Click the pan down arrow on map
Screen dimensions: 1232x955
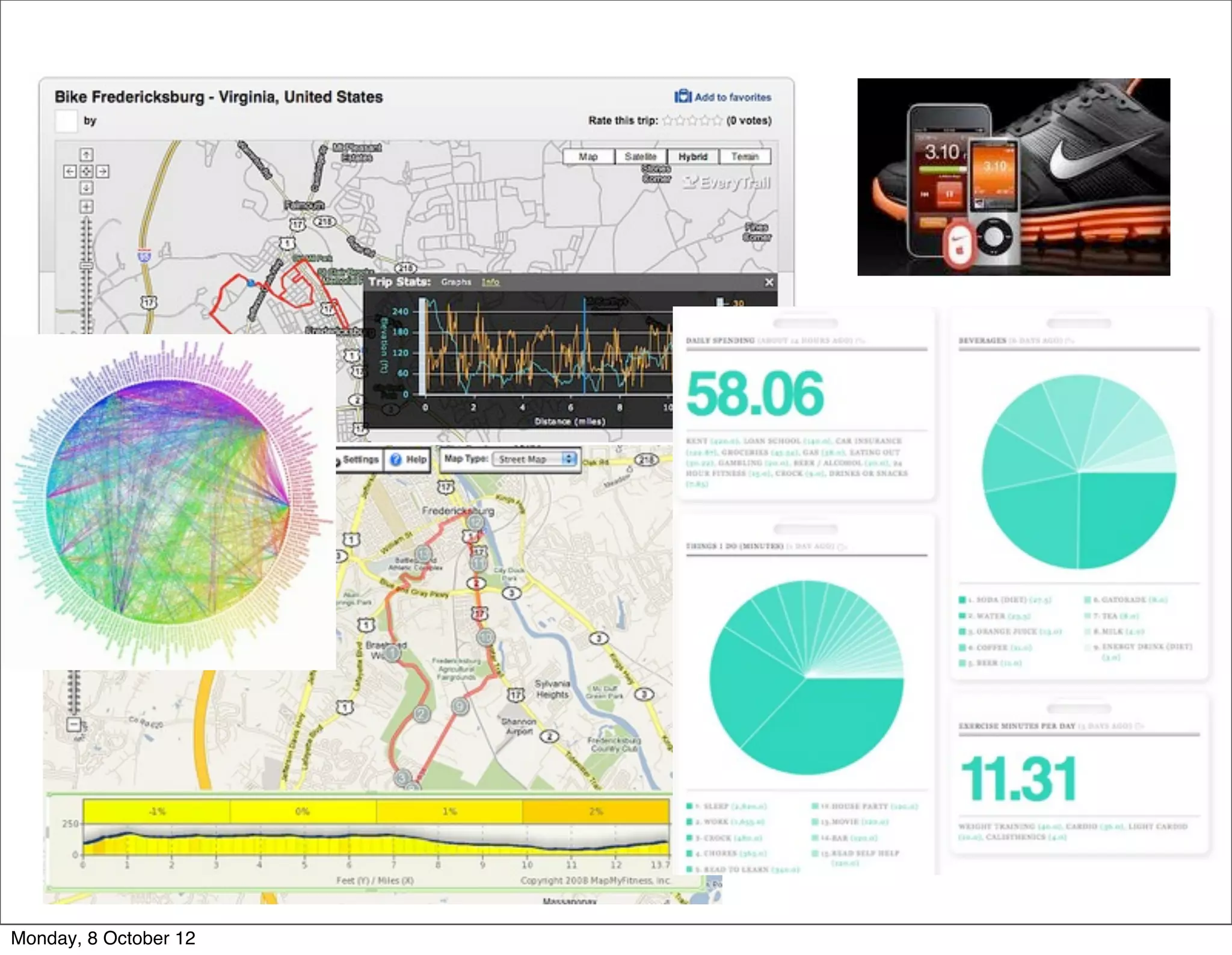pyautogui.click(x=86, y=188)
